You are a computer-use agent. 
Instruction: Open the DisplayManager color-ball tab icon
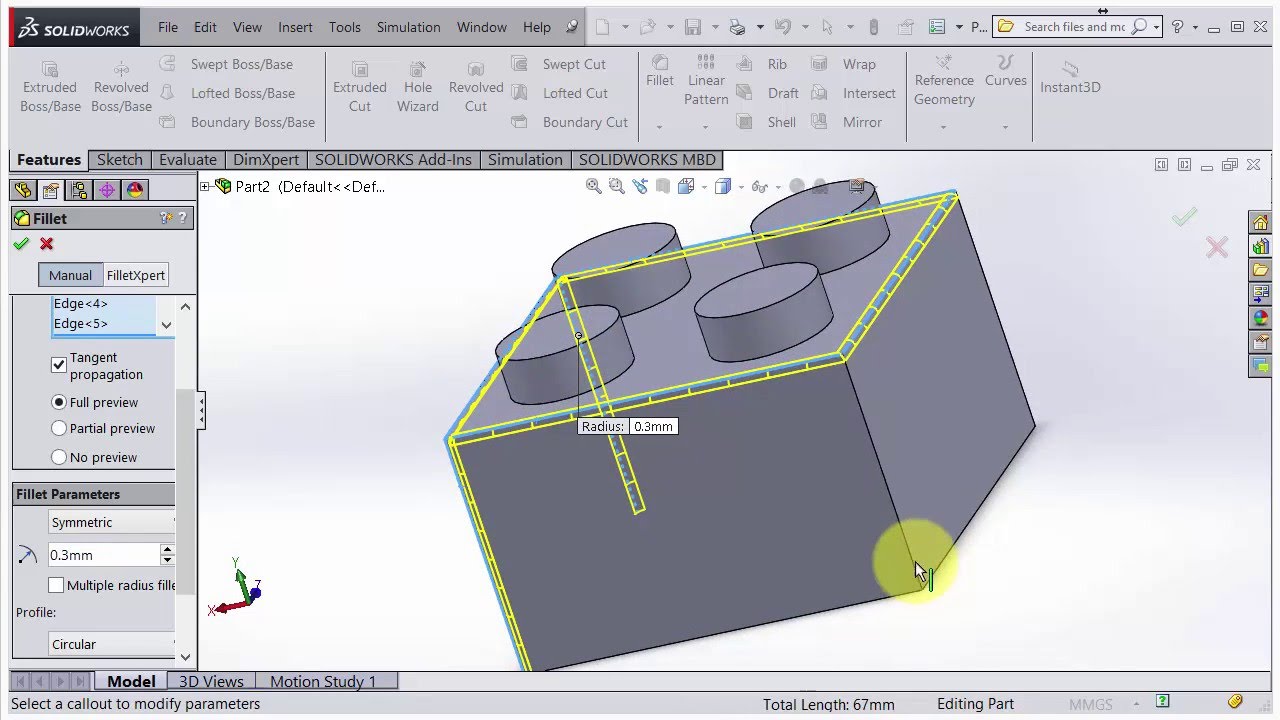[x=135, y=190]
